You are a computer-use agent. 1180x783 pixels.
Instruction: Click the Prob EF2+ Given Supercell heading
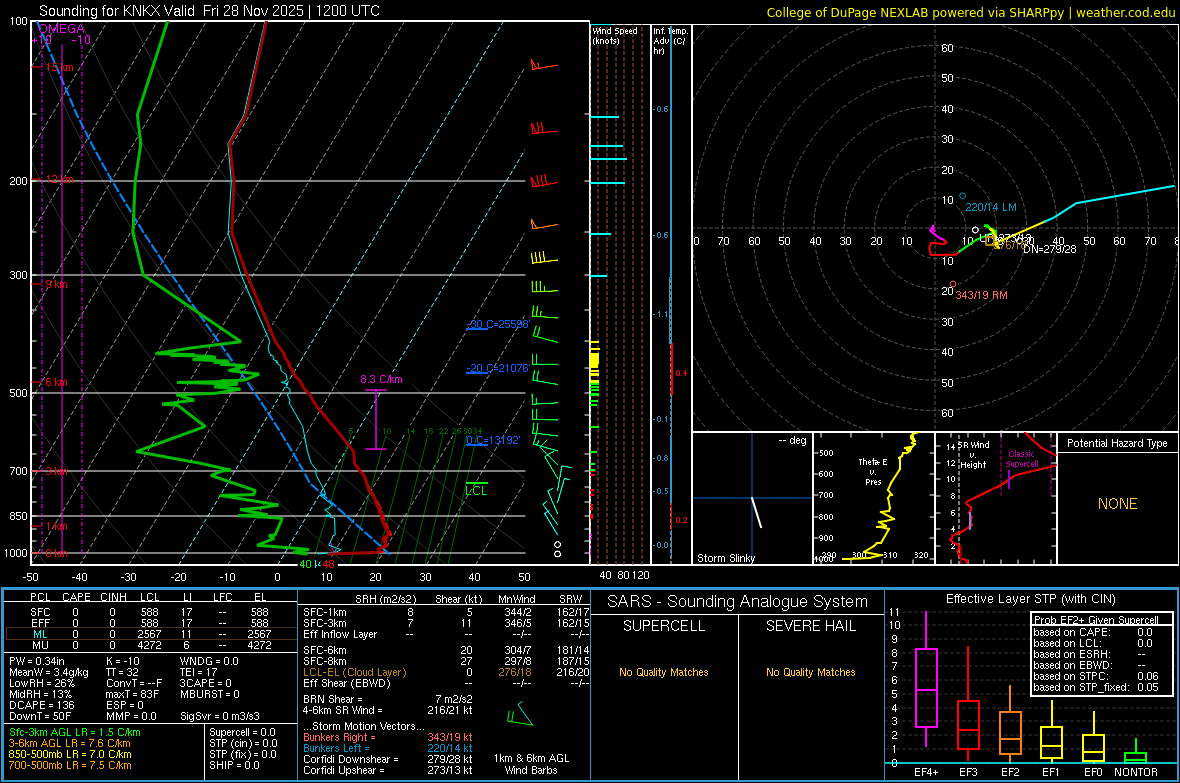coord(1096,620)
